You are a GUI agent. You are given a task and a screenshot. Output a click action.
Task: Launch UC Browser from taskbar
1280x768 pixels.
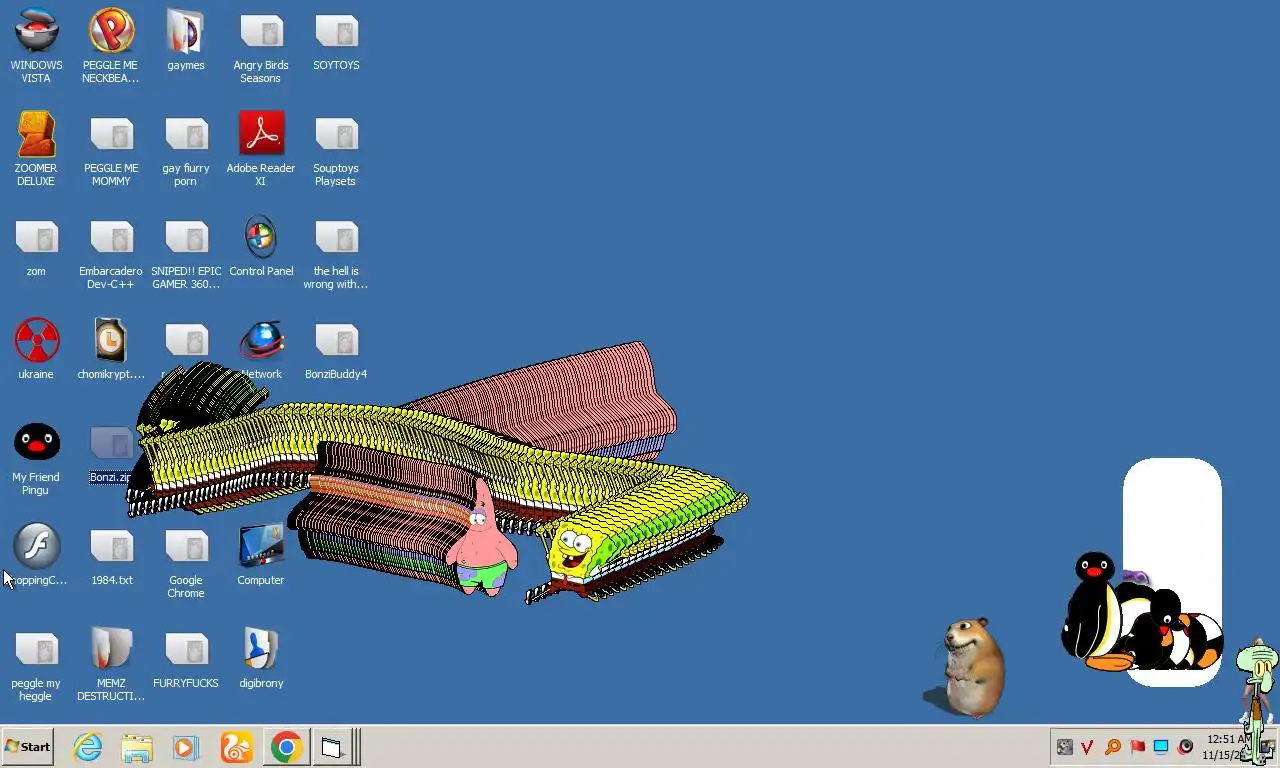pos(236,747)
